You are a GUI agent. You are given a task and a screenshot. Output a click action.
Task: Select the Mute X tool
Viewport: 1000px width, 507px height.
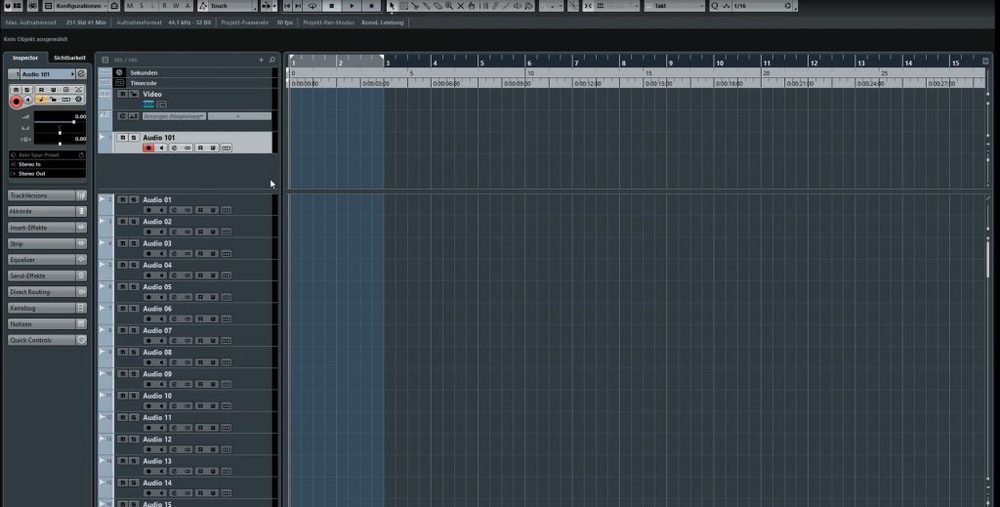pos(460,6)
